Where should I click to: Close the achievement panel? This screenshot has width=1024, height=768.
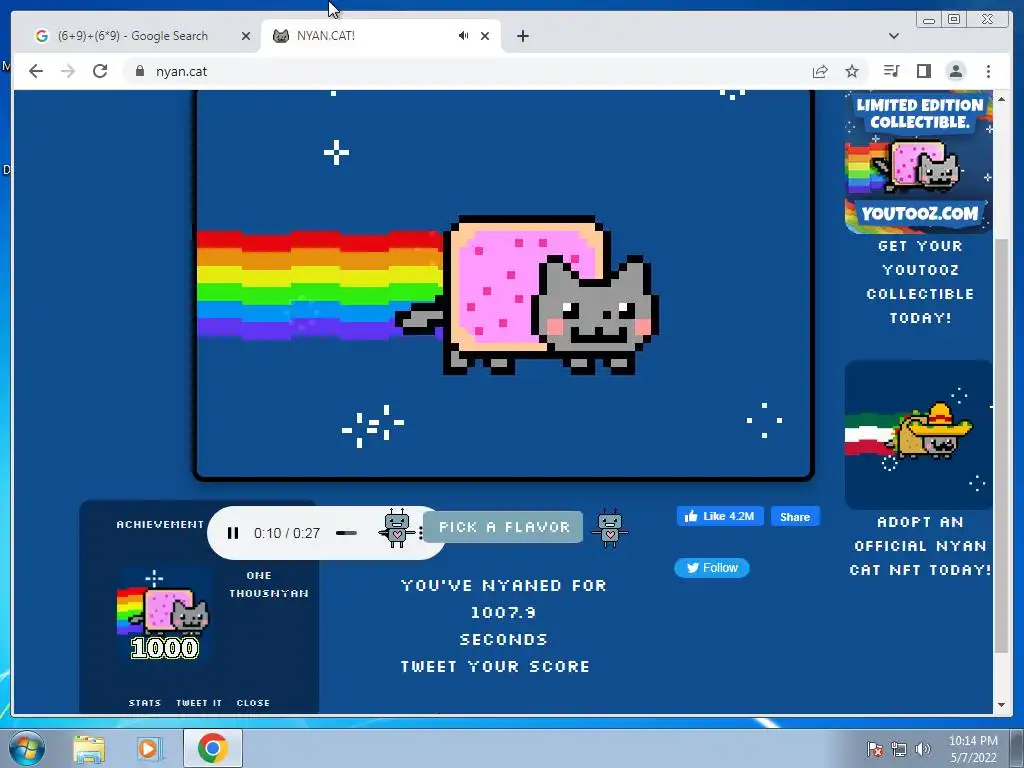coord(253,703)
